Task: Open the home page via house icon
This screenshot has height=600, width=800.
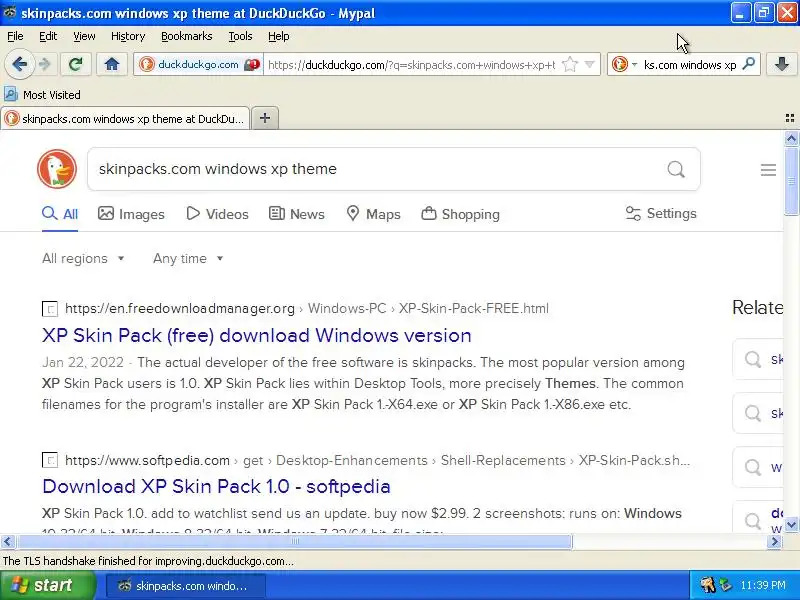Action: [112, 65]
